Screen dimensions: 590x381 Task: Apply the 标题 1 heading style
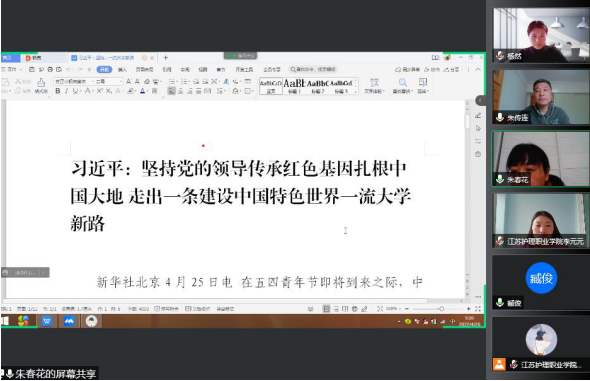click(x=294, y=86)
